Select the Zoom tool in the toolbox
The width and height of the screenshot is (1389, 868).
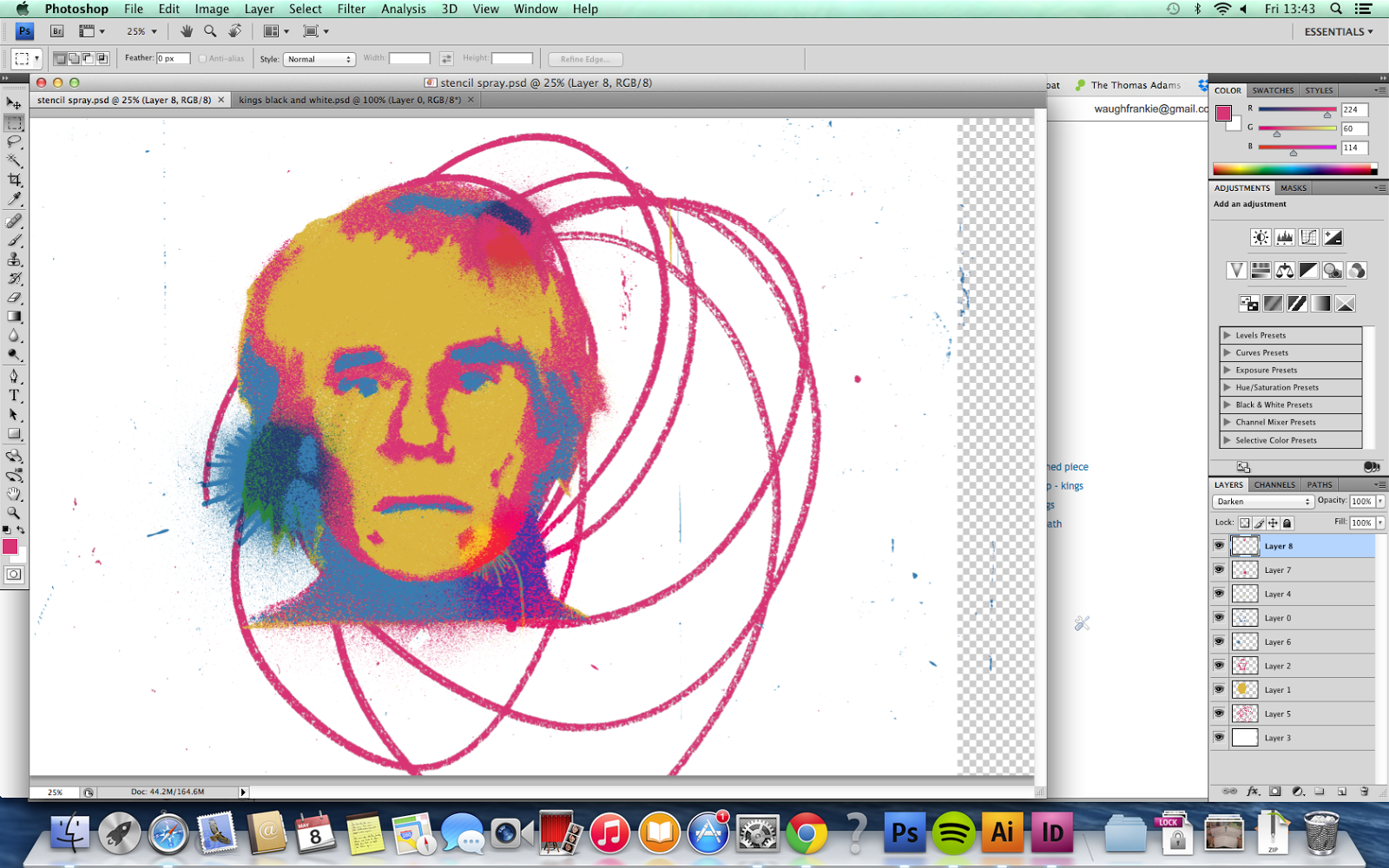pos(14,513)
